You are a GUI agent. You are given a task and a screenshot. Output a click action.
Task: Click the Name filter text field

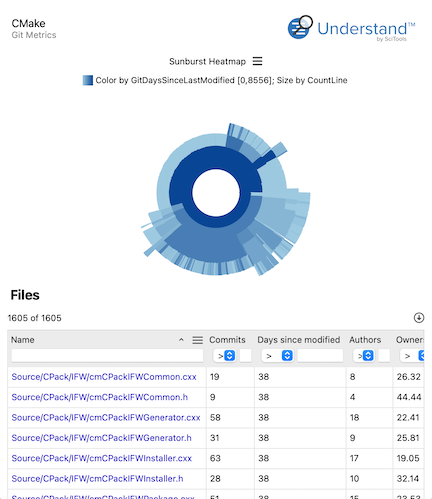pyautogui.click(x=107, y=356)
